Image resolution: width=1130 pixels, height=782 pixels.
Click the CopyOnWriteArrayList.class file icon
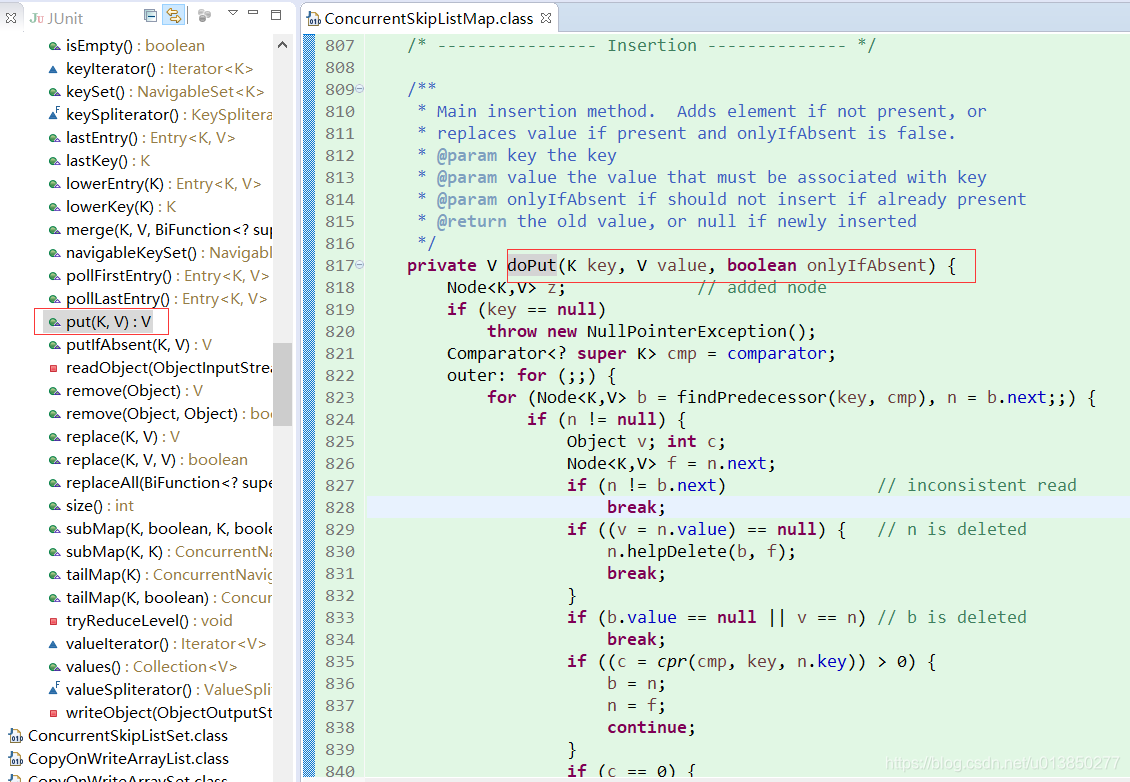click(x=16, y=760)
